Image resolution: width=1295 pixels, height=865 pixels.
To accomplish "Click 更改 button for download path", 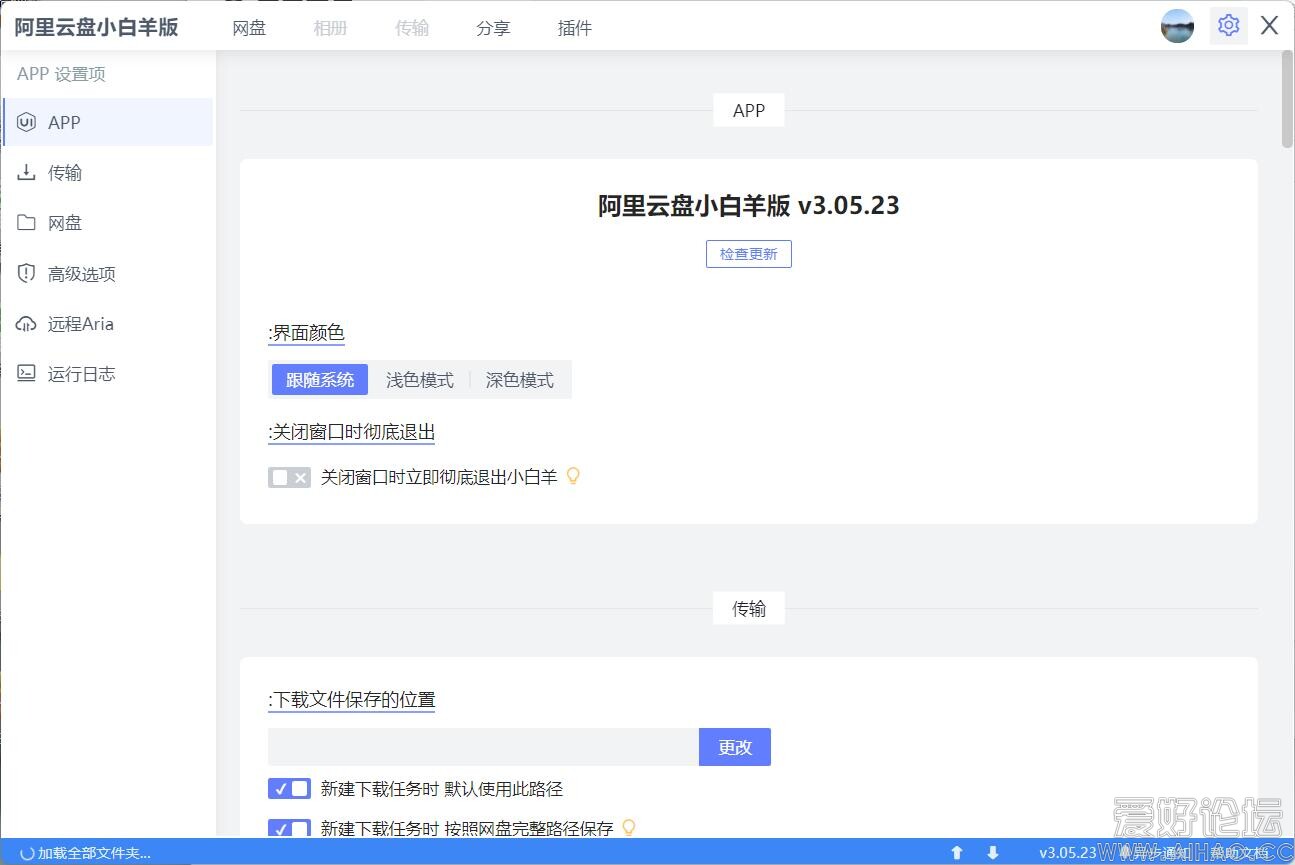I will tap(735, 747).
